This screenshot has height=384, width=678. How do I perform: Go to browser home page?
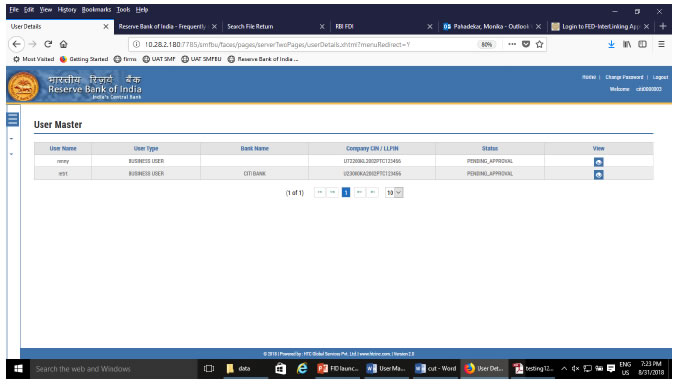click(x=64, y=44)
